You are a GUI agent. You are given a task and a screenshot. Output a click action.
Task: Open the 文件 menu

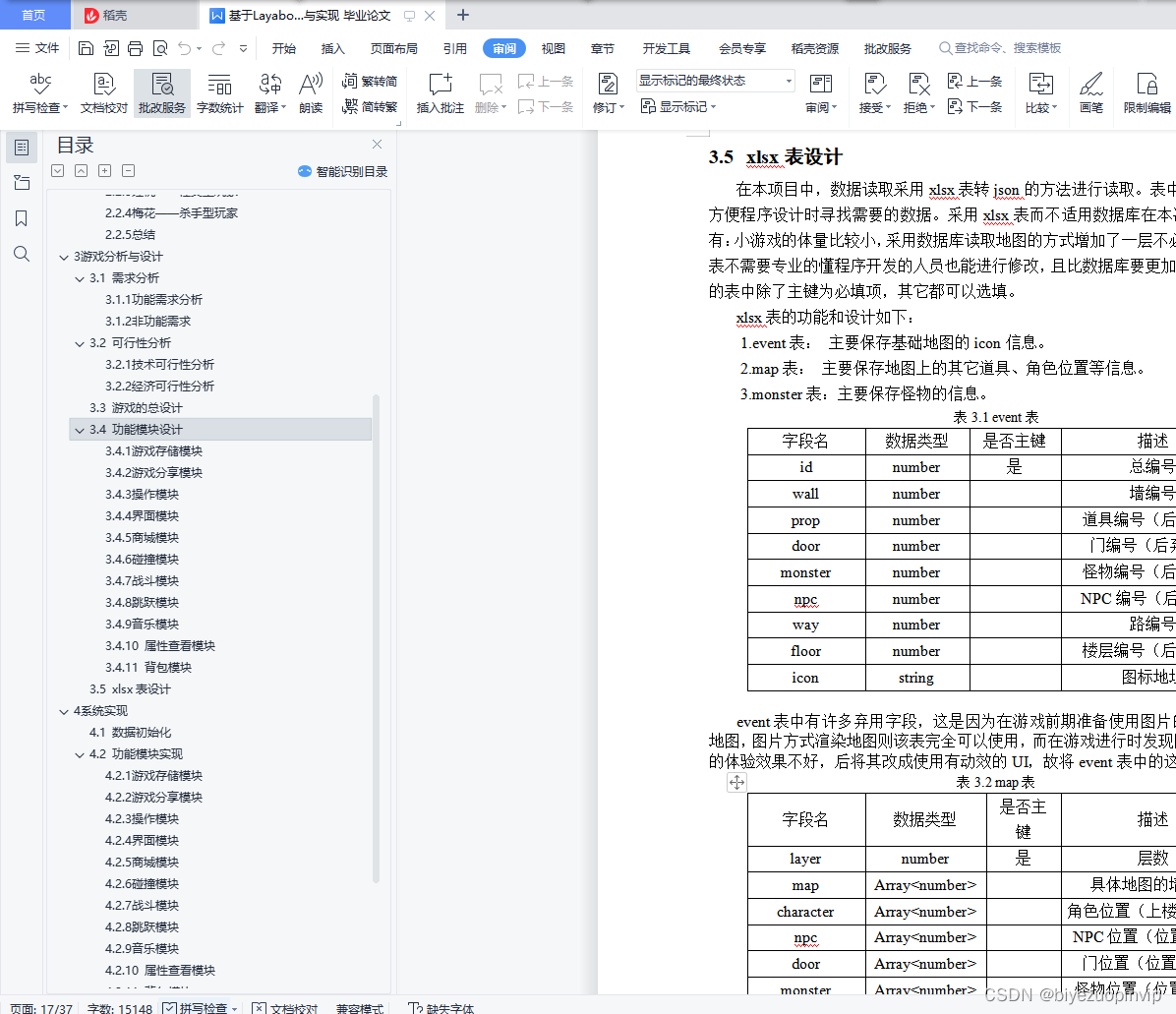37,49
